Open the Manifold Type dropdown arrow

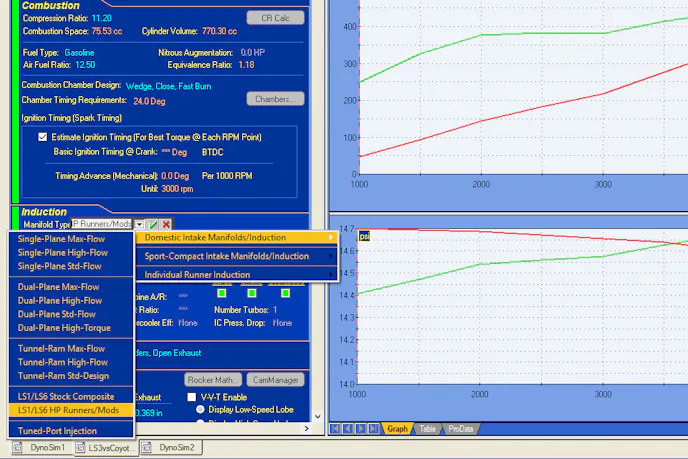140,225
